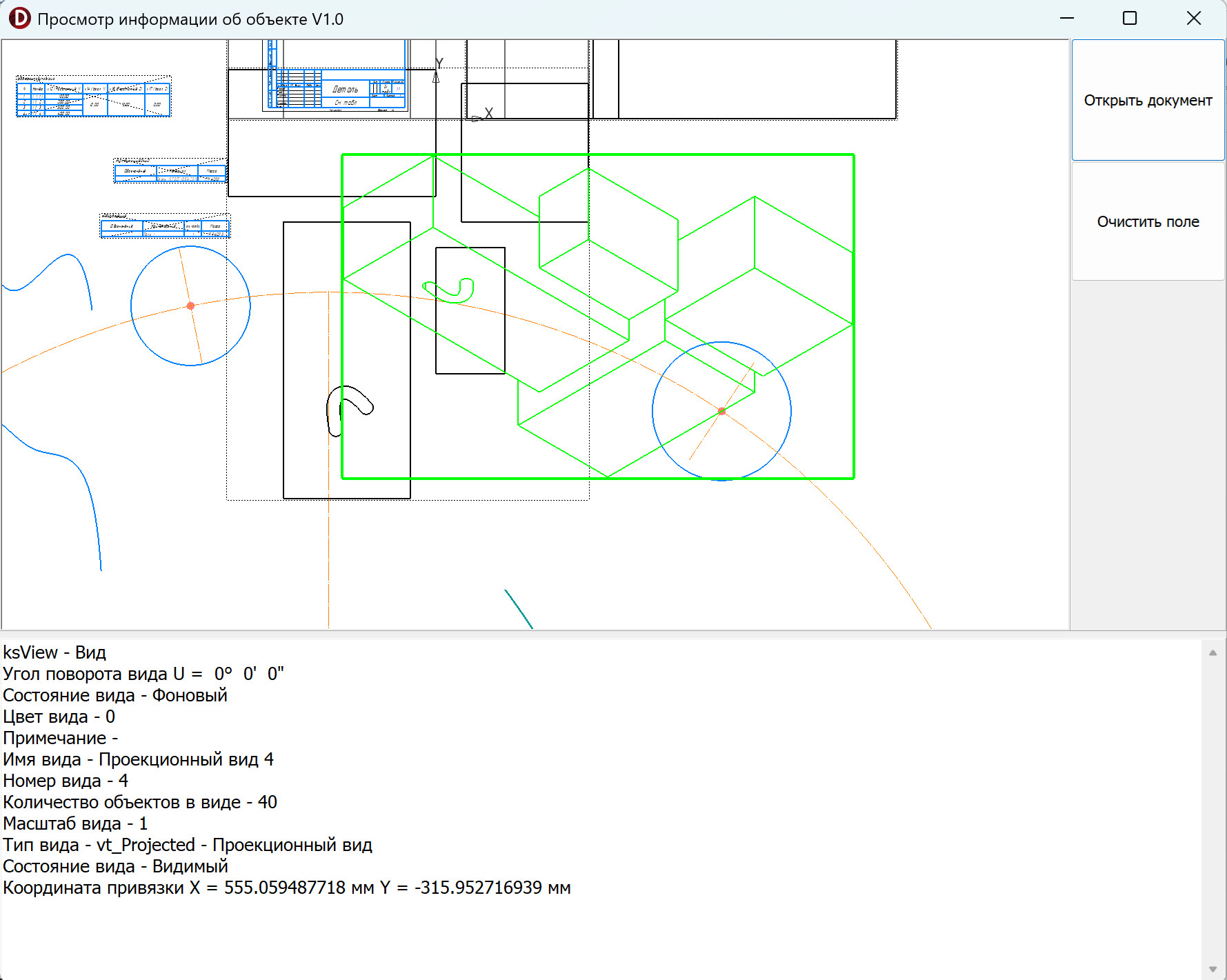Select the Y axis arrow marker
This screenshot has width=1227, height=980.
pyautogui.click(x=436, y=77)
